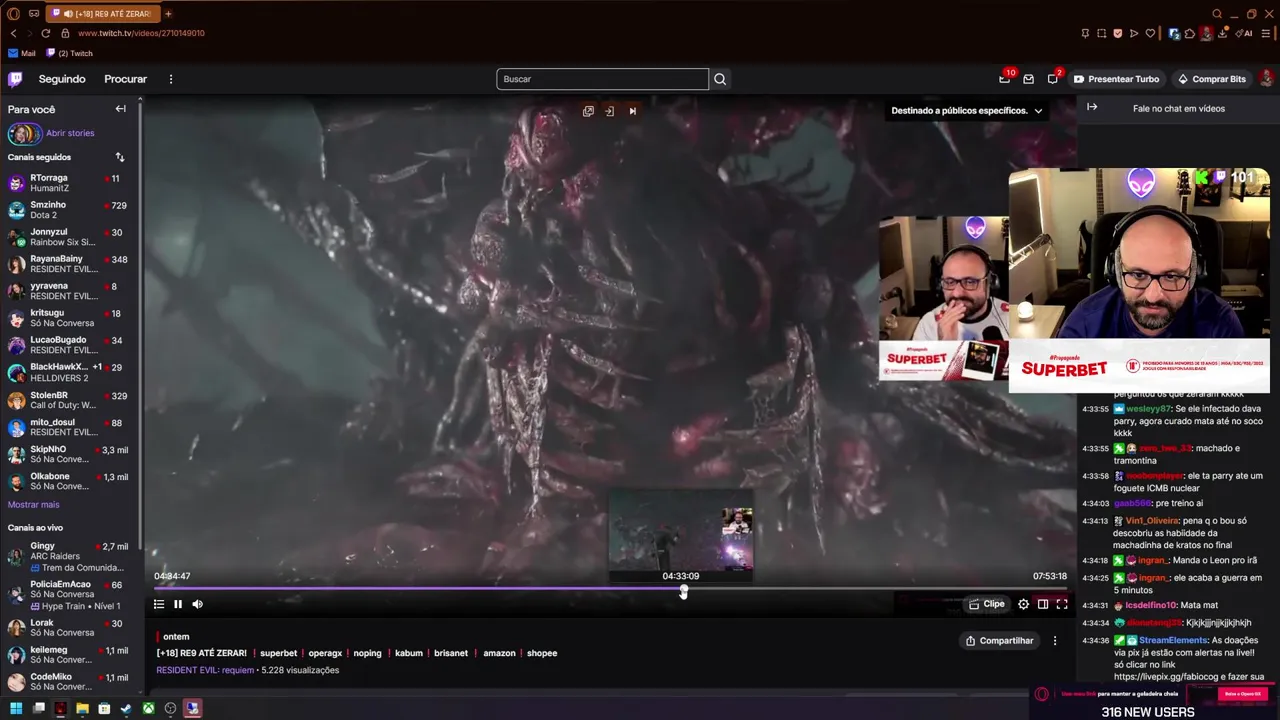The height and width of the screenshot is (720, 1280).
Task: Click the unplayed part of video progress bar
Action: click(x=878, y=590)
